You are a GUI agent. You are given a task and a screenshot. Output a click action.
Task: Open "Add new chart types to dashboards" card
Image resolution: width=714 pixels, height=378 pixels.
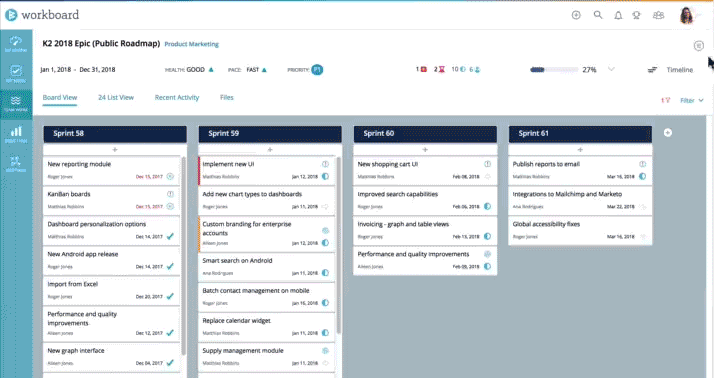coord(266,200)
